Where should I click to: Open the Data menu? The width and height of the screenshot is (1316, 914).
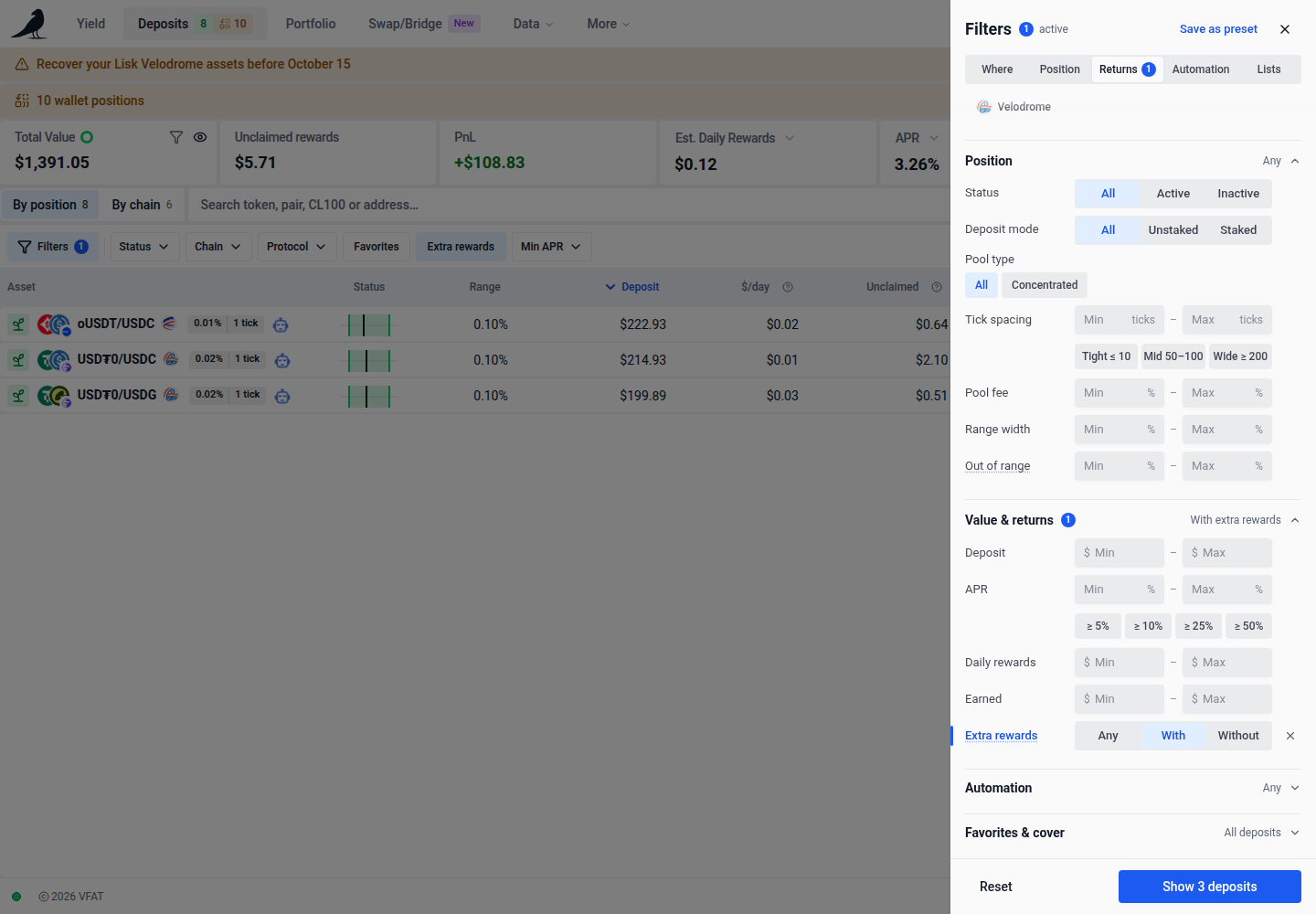[x=533, y=24]
